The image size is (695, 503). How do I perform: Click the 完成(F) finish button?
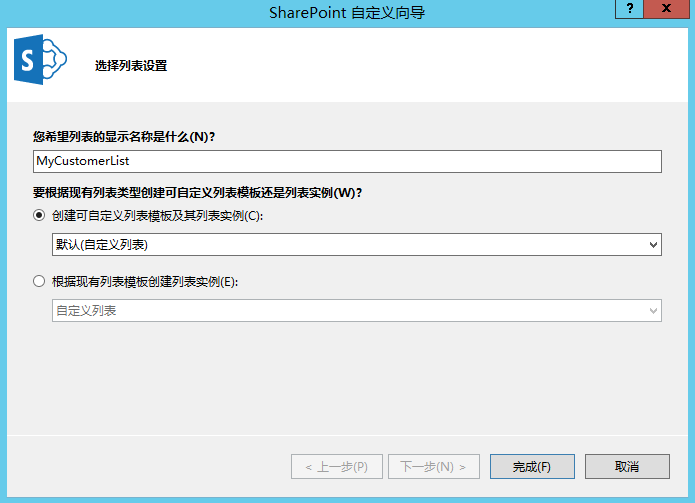[532, 466]
